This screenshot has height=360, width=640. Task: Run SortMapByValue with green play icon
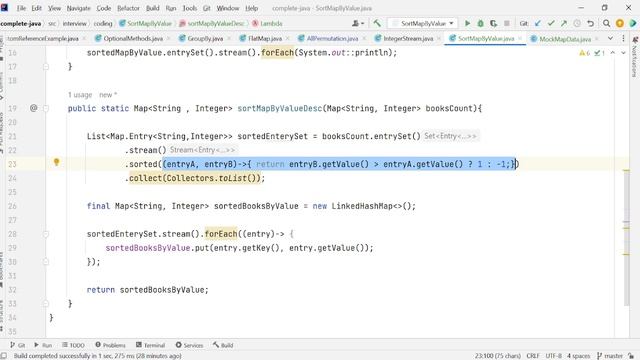coord(467,23)
